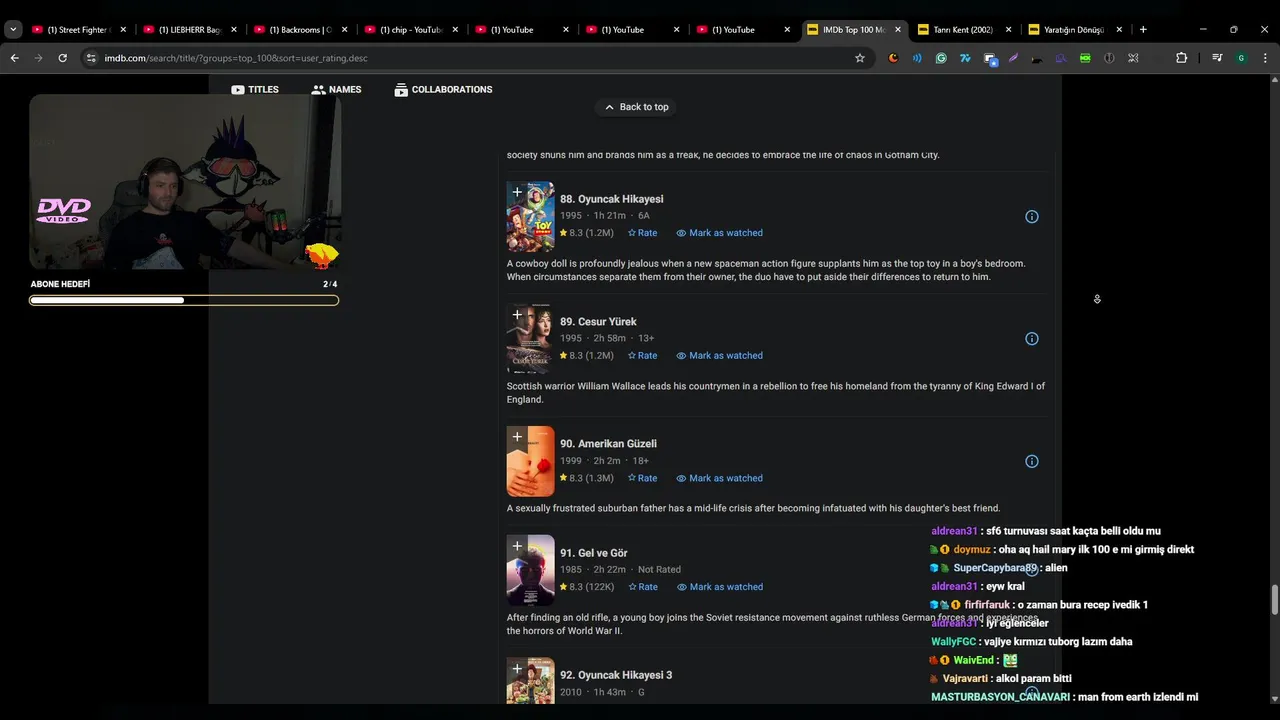Rate Gel ve Gör
This screenshot has height=720, width=1280.
point(642,587)
